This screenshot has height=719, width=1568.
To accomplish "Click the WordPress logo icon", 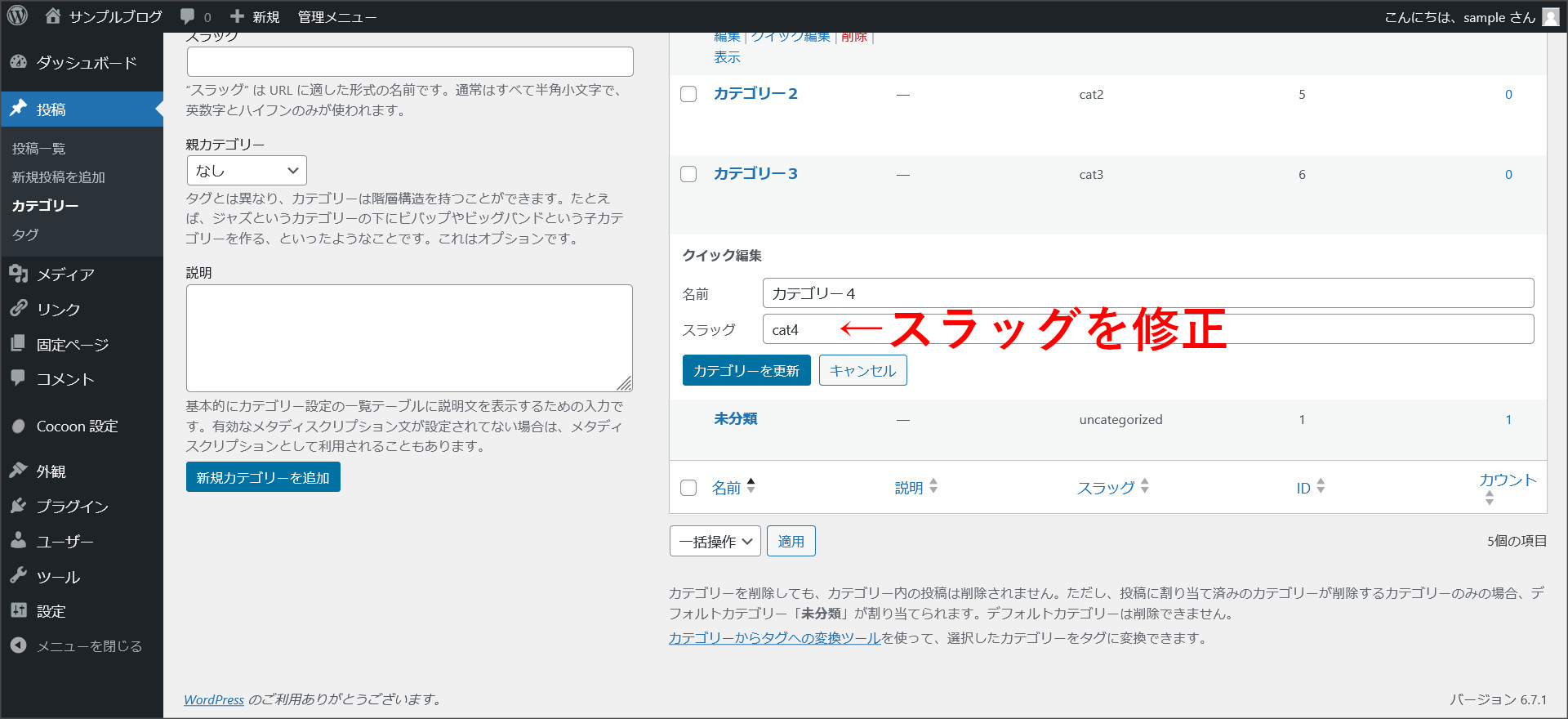I will pyautogui.click(x=17, y=16).
